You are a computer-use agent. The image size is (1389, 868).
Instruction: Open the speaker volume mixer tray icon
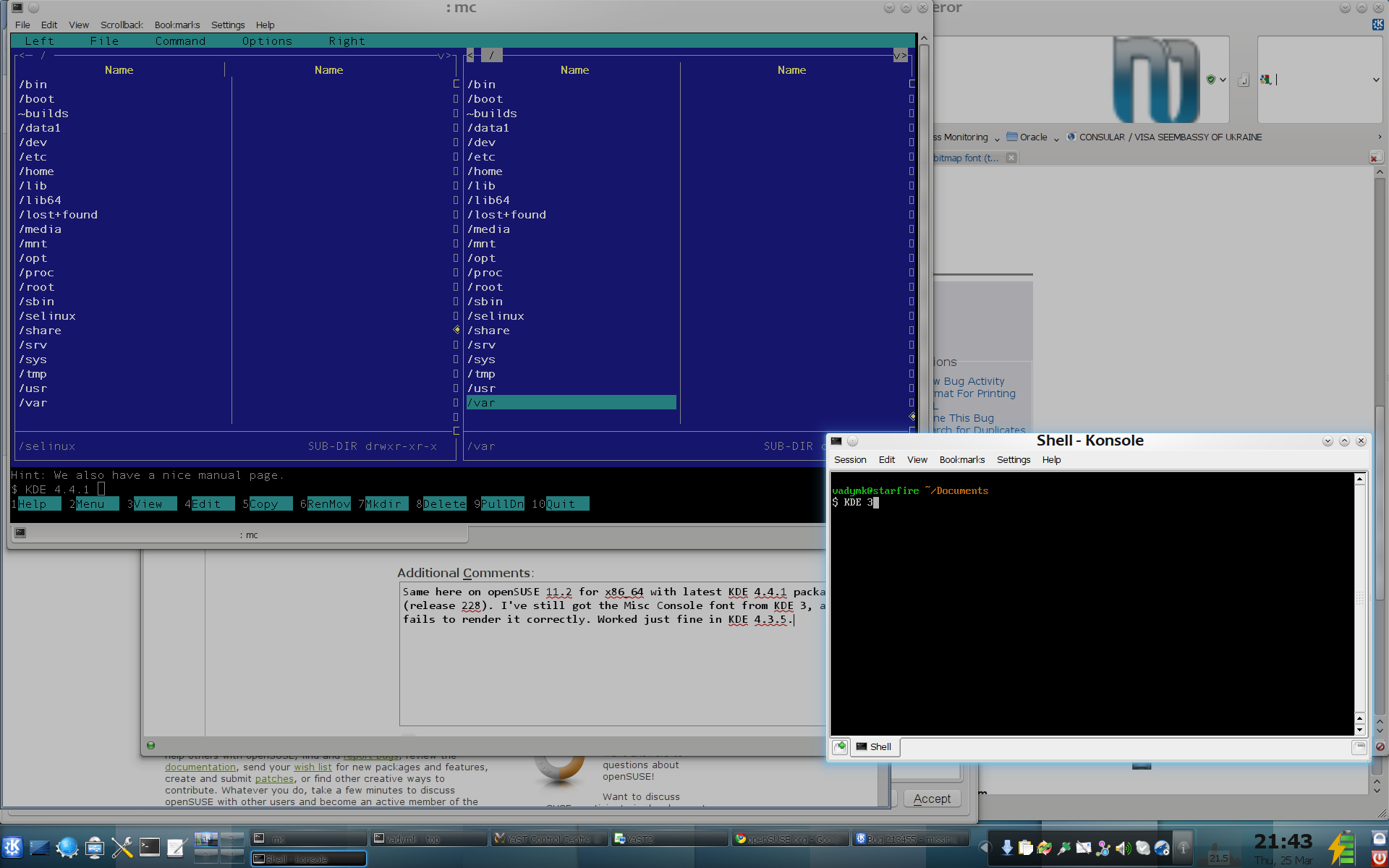[x=1123, y=848]
